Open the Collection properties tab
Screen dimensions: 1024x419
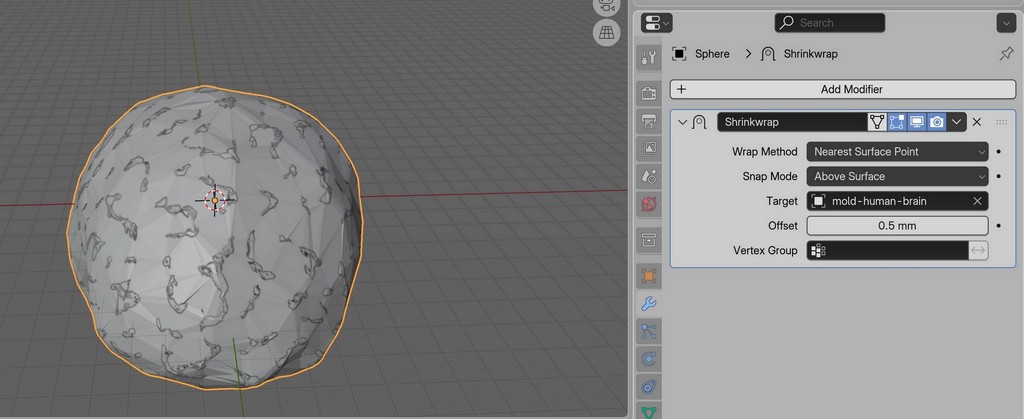click(x=648, y=240)
